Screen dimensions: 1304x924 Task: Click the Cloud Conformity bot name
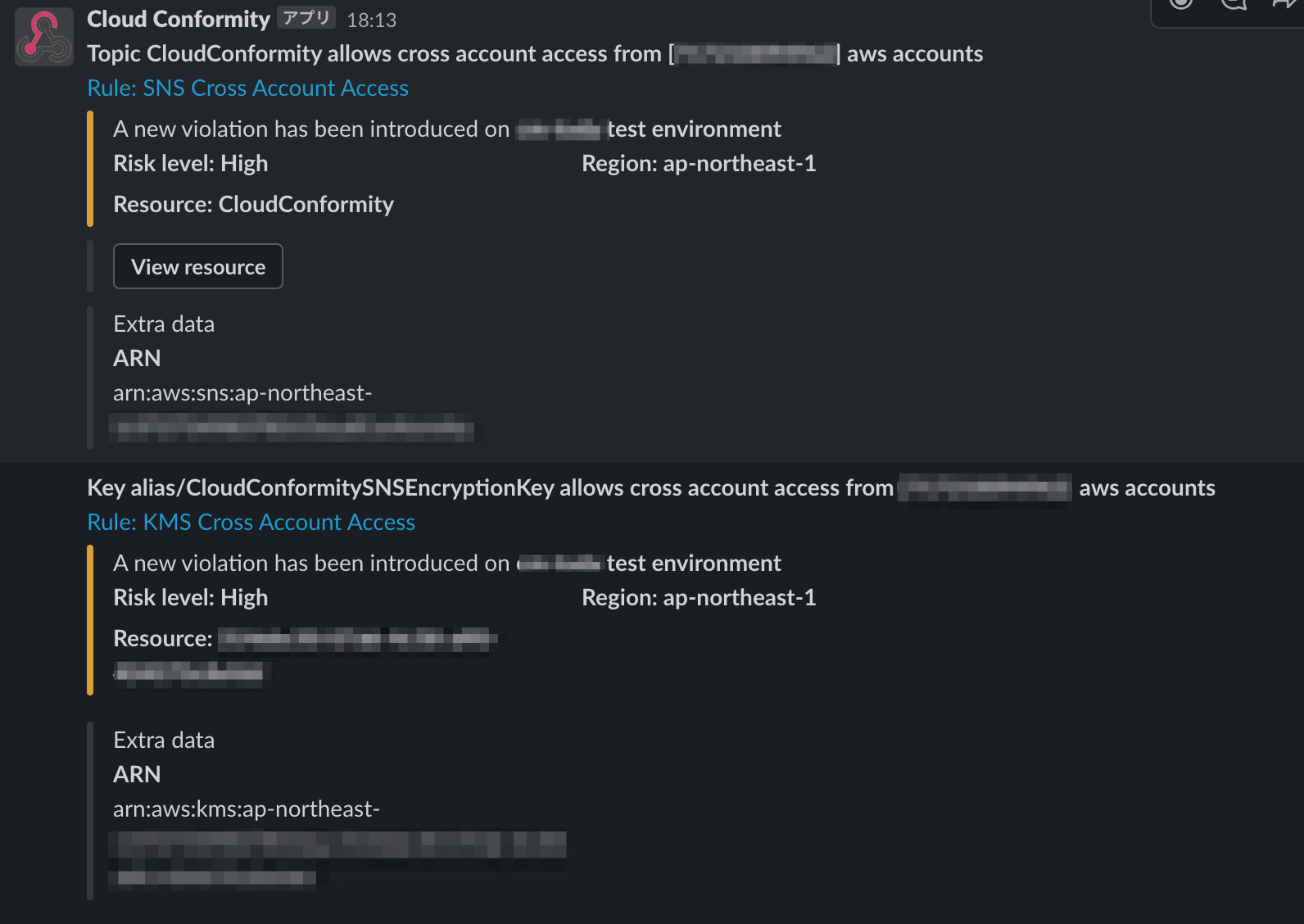[x=179, y=18]
